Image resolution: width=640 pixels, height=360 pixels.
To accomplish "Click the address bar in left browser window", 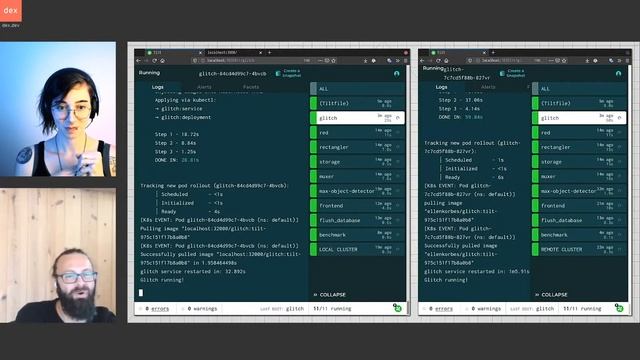I will click(265, 60).
